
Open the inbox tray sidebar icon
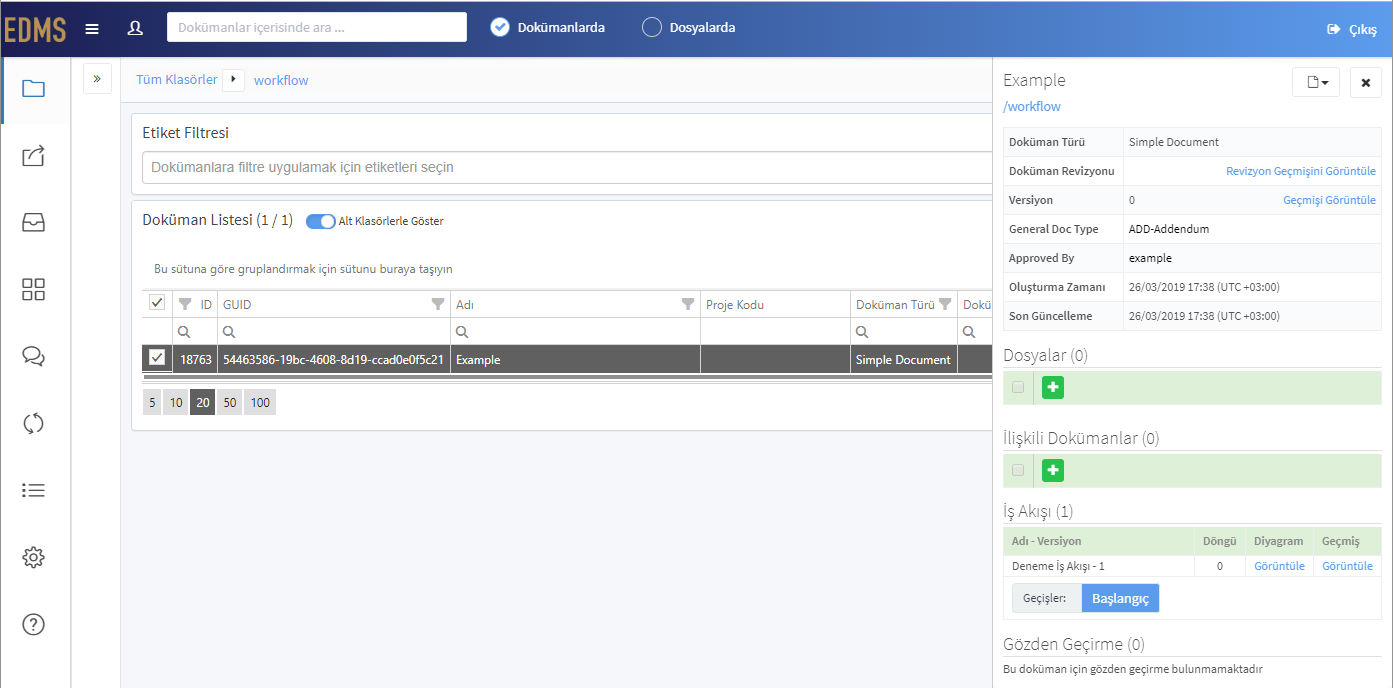pyautogui.click(x=33, y=223)
